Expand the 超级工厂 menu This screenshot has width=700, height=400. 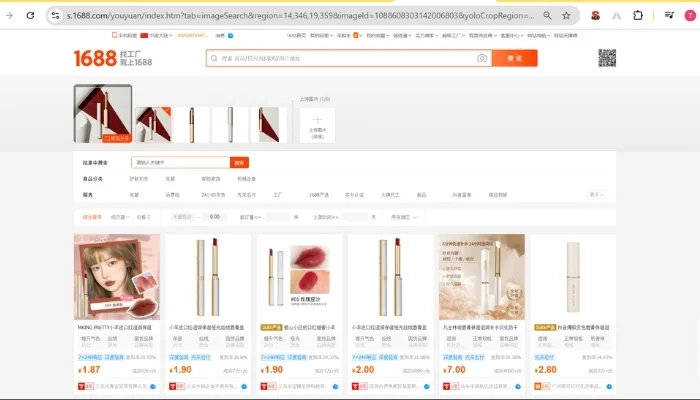click(454, 35)
